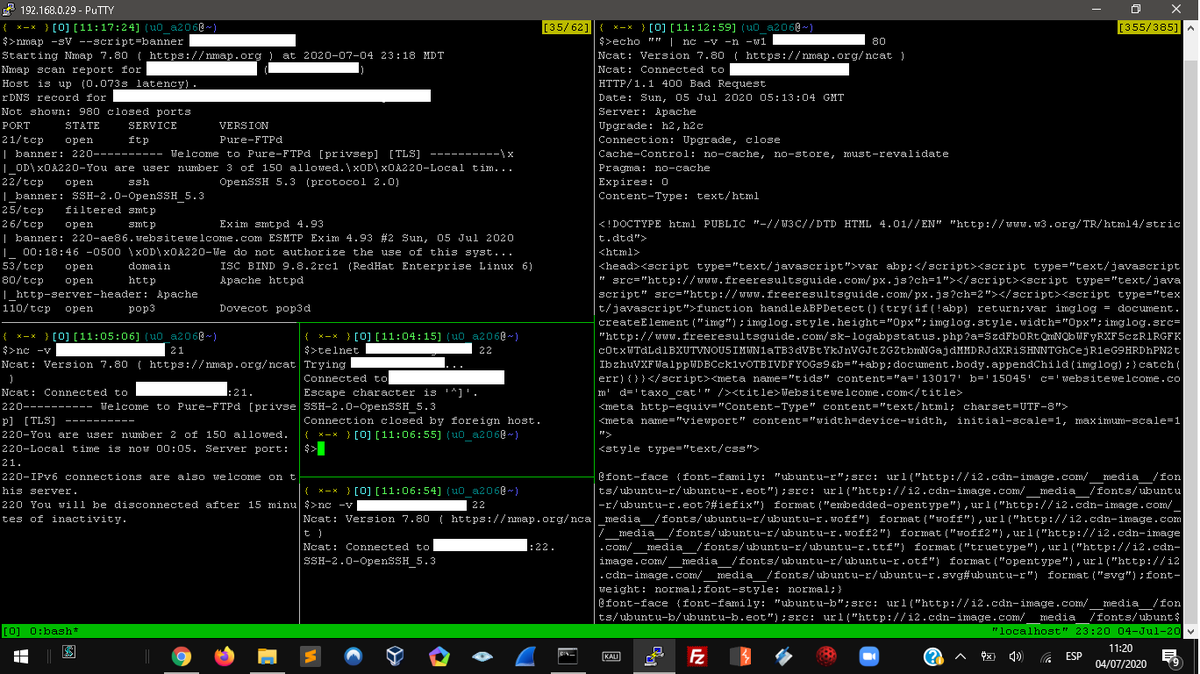The height and width of the screenshot is (674, 1200).
Task: Click the [355/385] pane position indicator
Action: pyautogui.click(x=1148, y=27)
